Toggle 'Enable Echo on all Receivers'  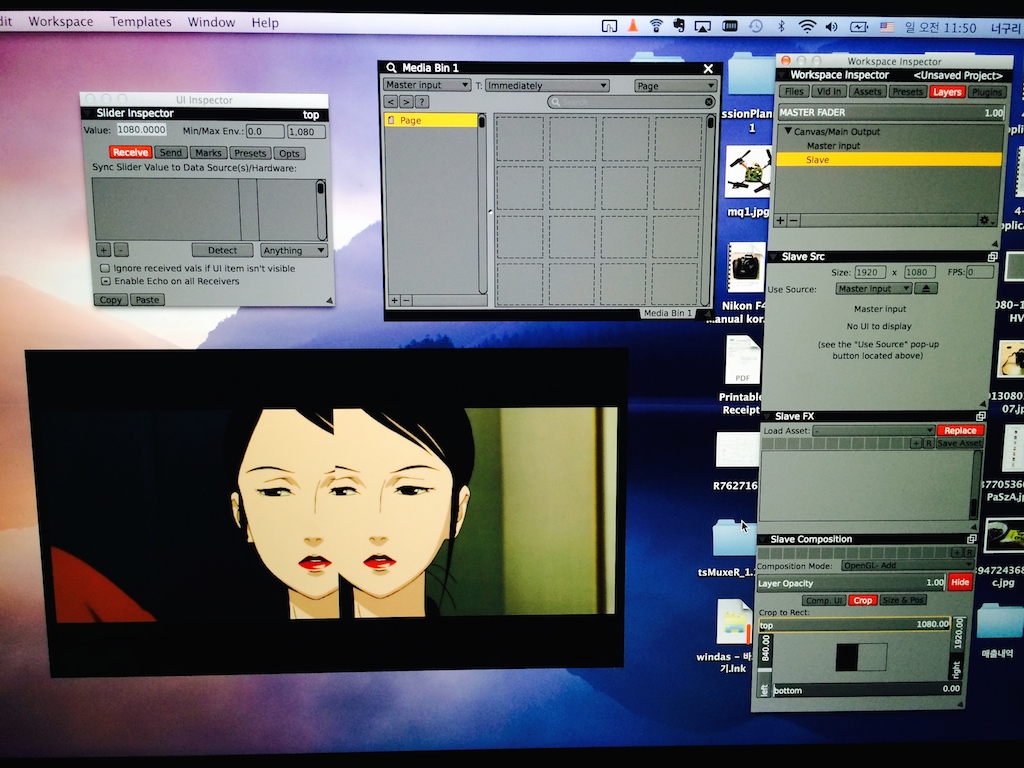(x=105, y=281)
